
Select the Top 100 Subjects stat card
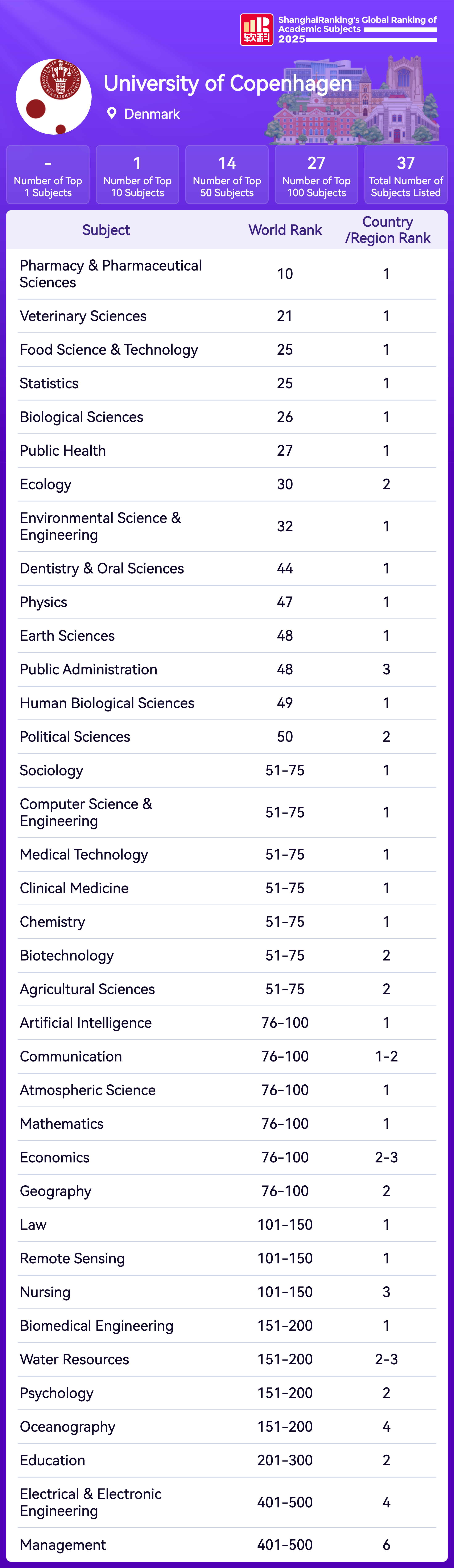click(317, 175)
